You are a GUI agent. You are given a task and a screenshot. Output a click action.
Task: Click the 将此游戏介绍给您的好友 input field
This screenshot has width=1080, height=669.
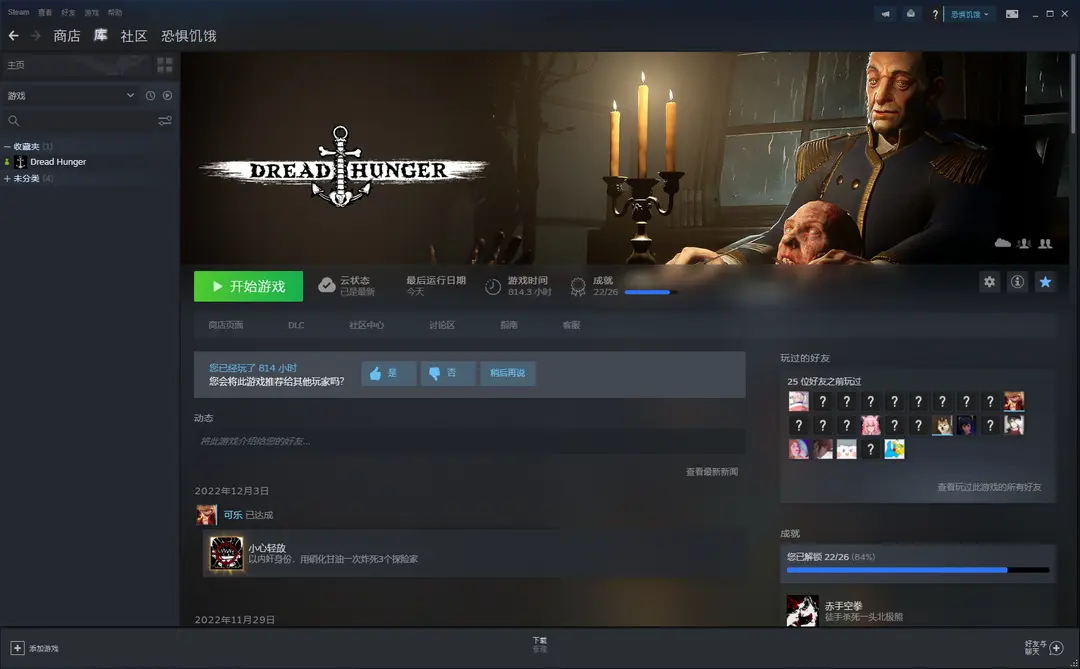470,441
